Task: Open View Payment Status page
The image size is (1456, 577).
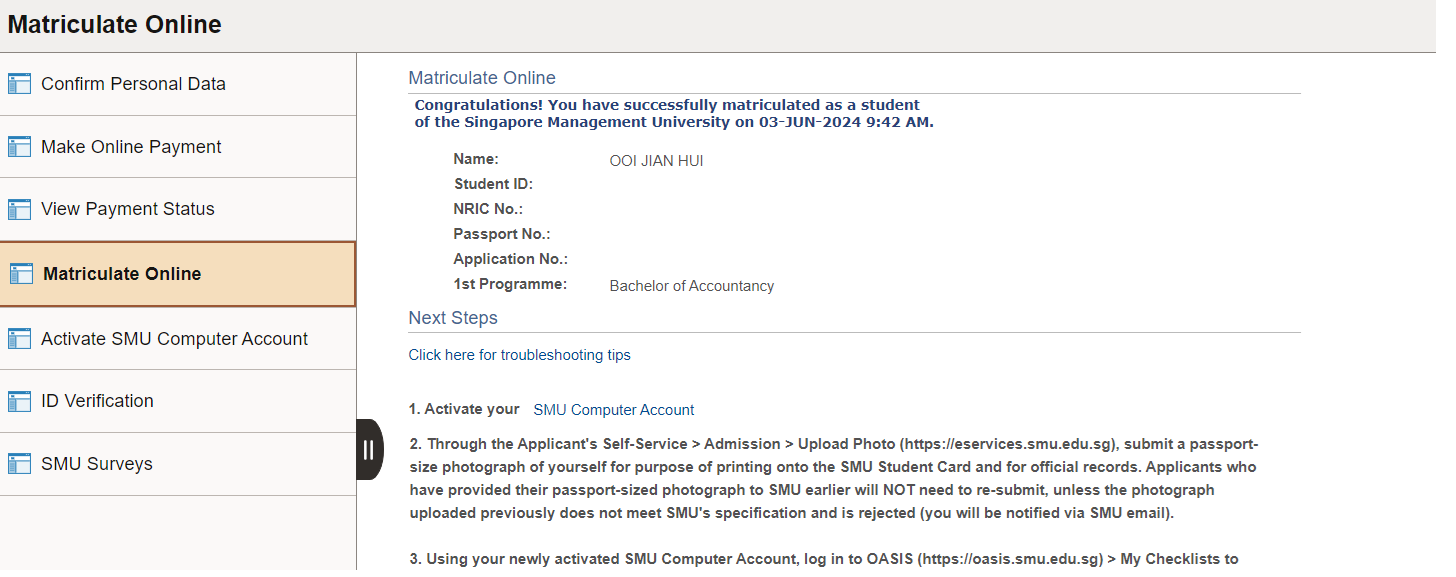Action: coord(178,209)
